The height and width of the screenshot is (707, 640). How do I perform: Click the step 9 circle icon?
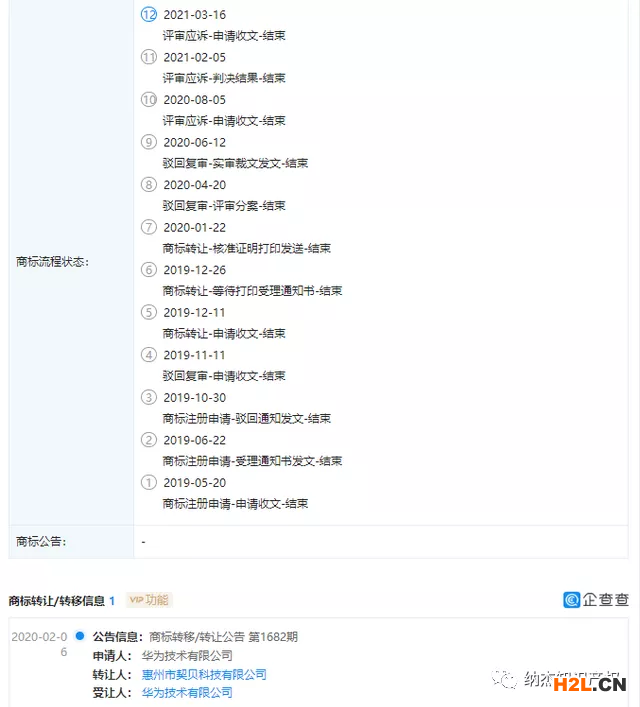tap(150, 142)
